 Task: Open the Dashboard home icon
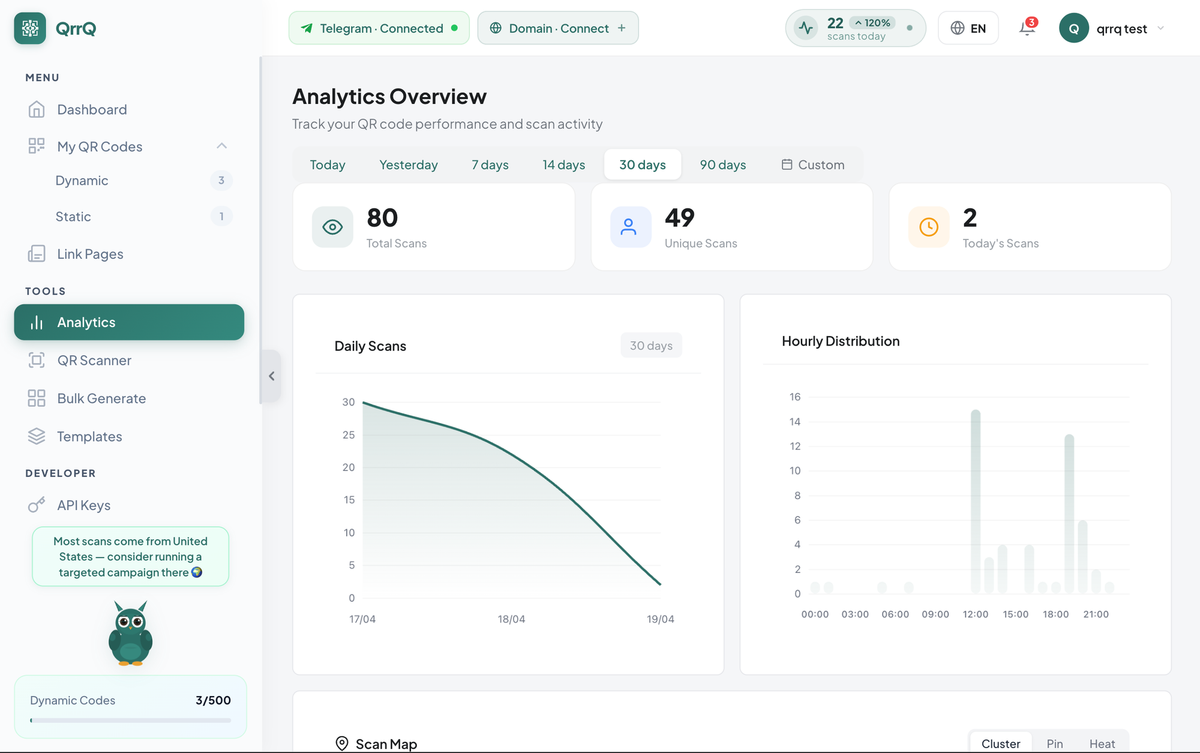(36, 109)
